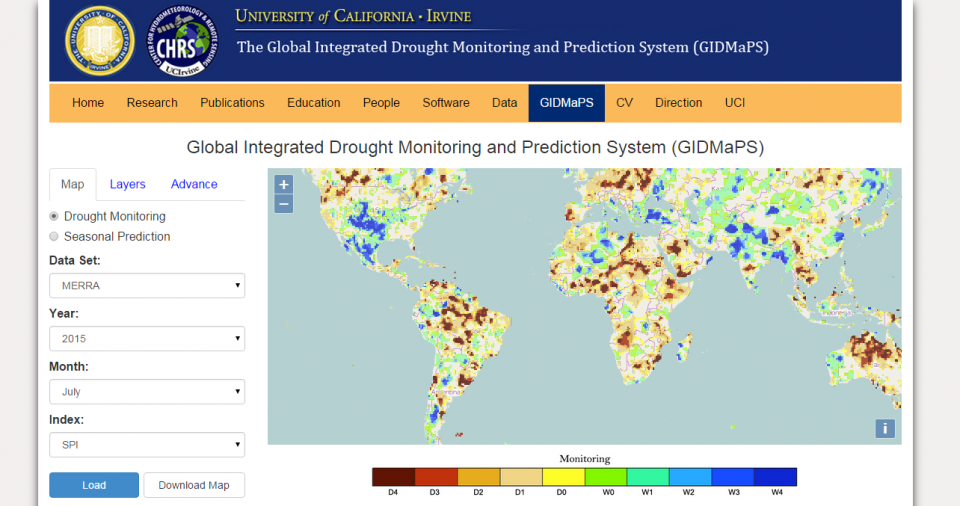
Task: Click the W0 green legend swatch
Action: [x=606, y=477]
